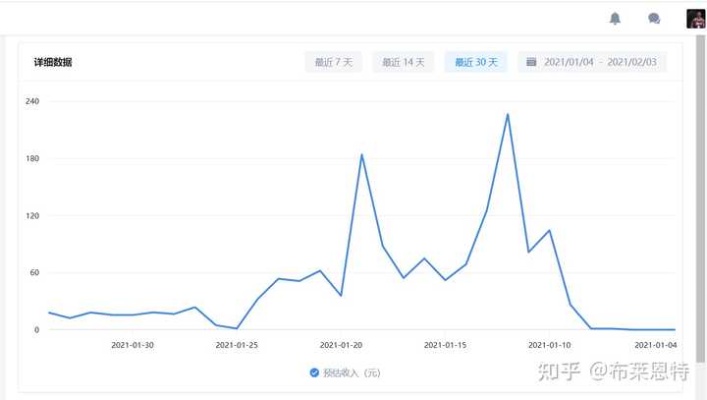Click the vertical page scrollbar
The image size is (707, 400).
coord(700,198)
